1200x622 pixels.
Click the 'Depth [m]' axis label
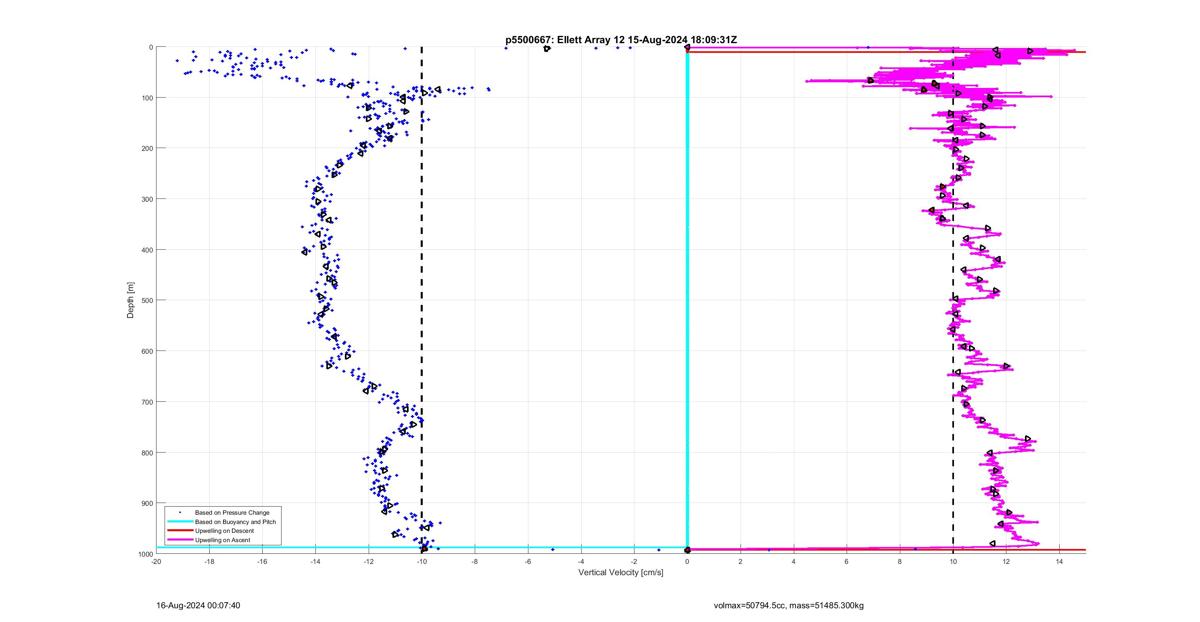[131, 300]
